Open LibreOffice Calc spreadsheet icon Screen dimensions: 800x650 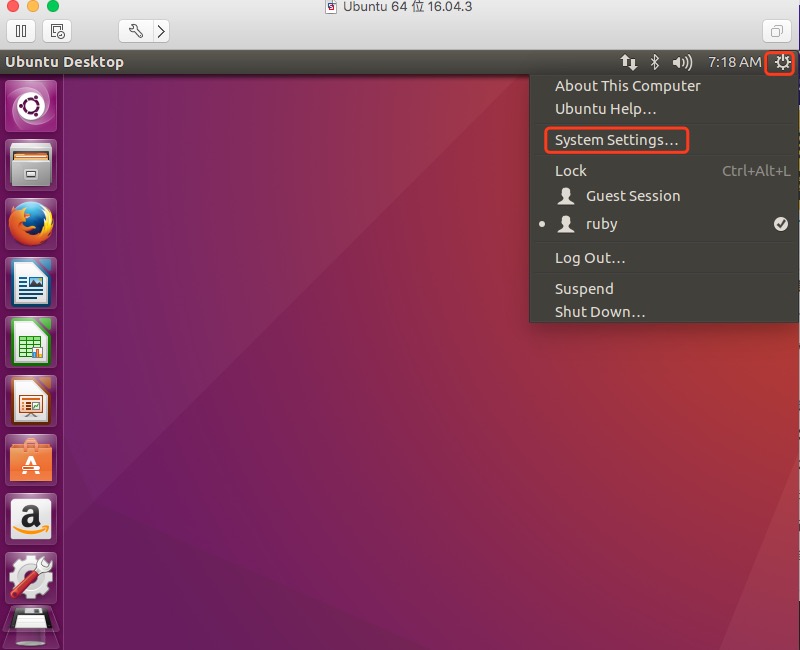31,342
